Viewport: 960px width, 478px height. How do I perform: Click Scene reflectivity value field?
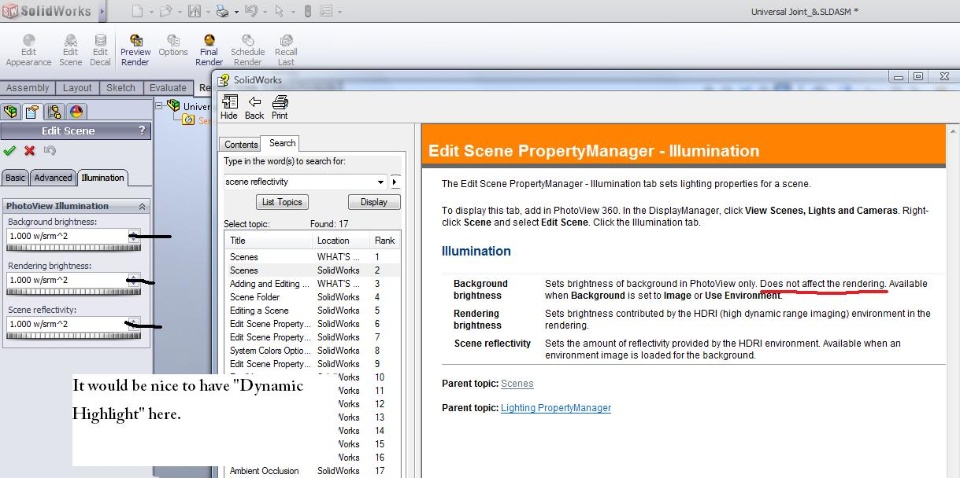click(x=67, y=324)
